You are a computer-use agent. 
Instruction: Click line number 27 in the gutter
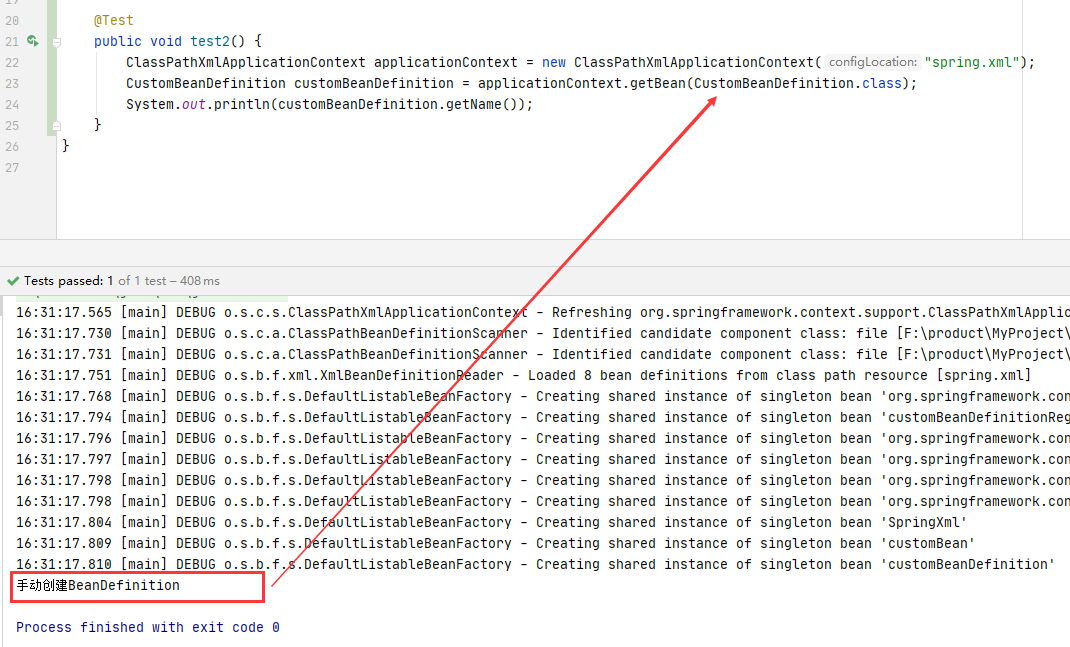coord(12,168)
